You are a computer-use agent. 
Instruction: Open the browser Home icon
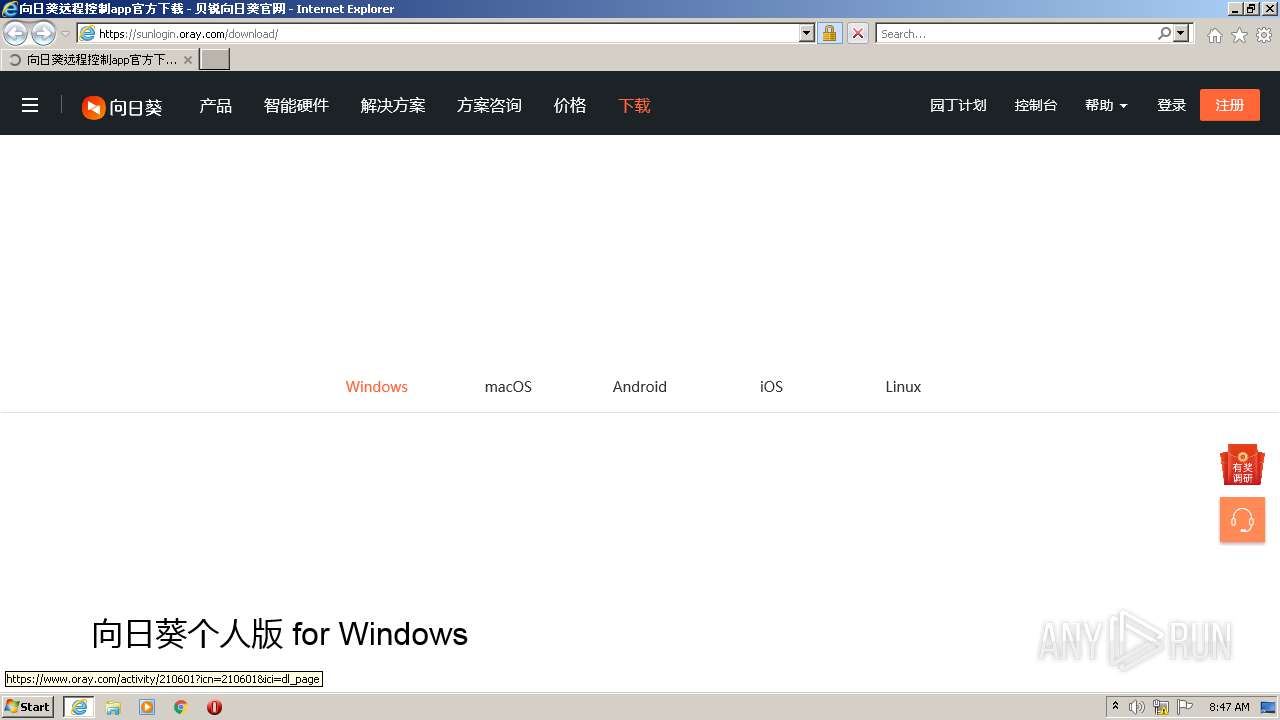(1214, 35)
